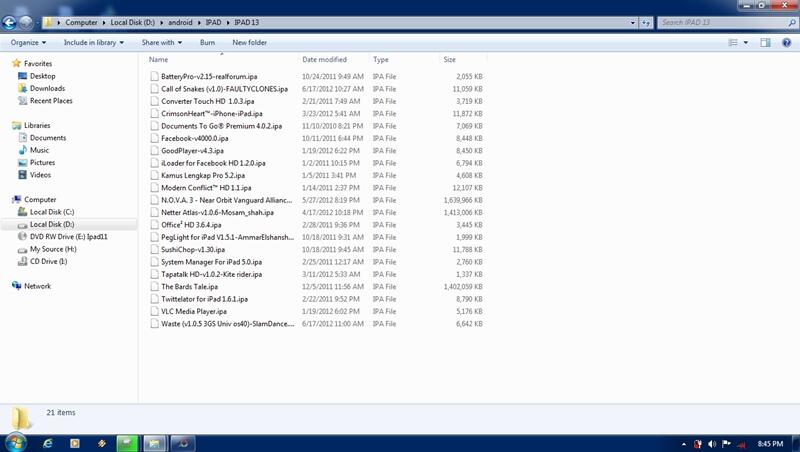The height and width of the screenshot is (452, 800).
Task: Click the Burn toolbar button
Action: point(207,42)
